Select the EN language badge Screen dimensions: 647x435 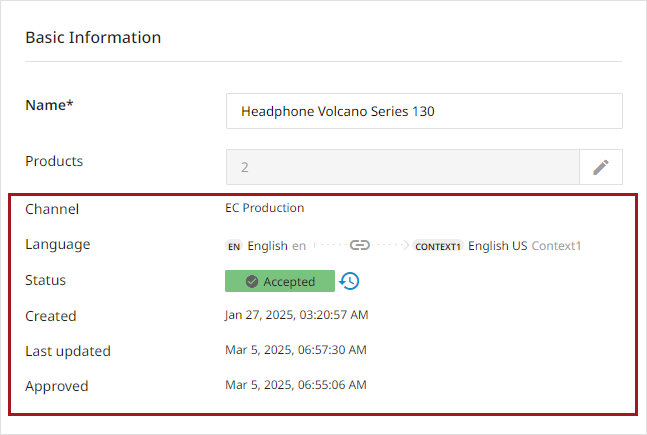click(234, 246)
